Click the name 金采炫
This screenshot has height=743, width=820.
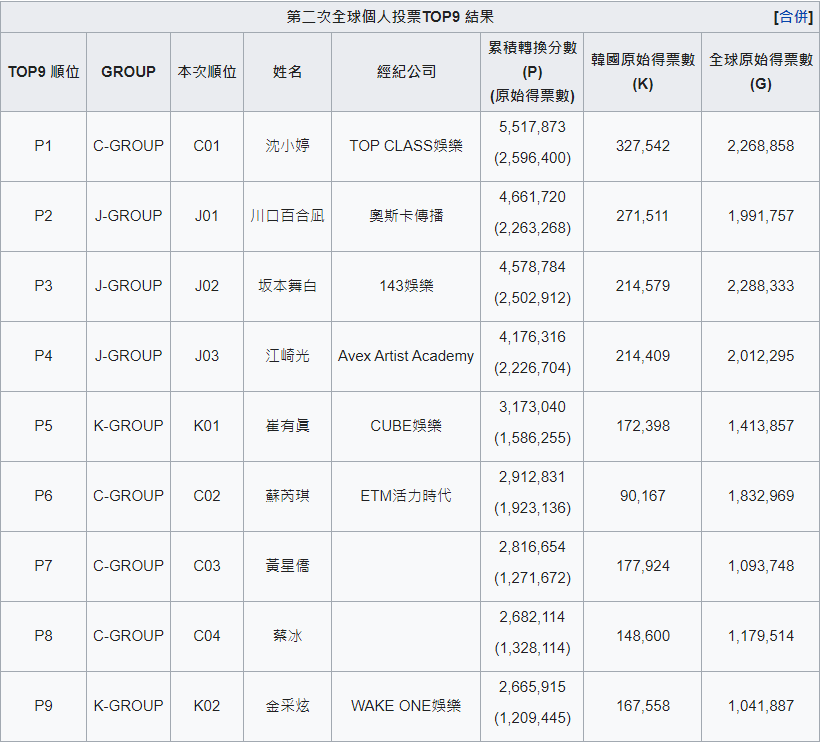(x=287, y=706)
